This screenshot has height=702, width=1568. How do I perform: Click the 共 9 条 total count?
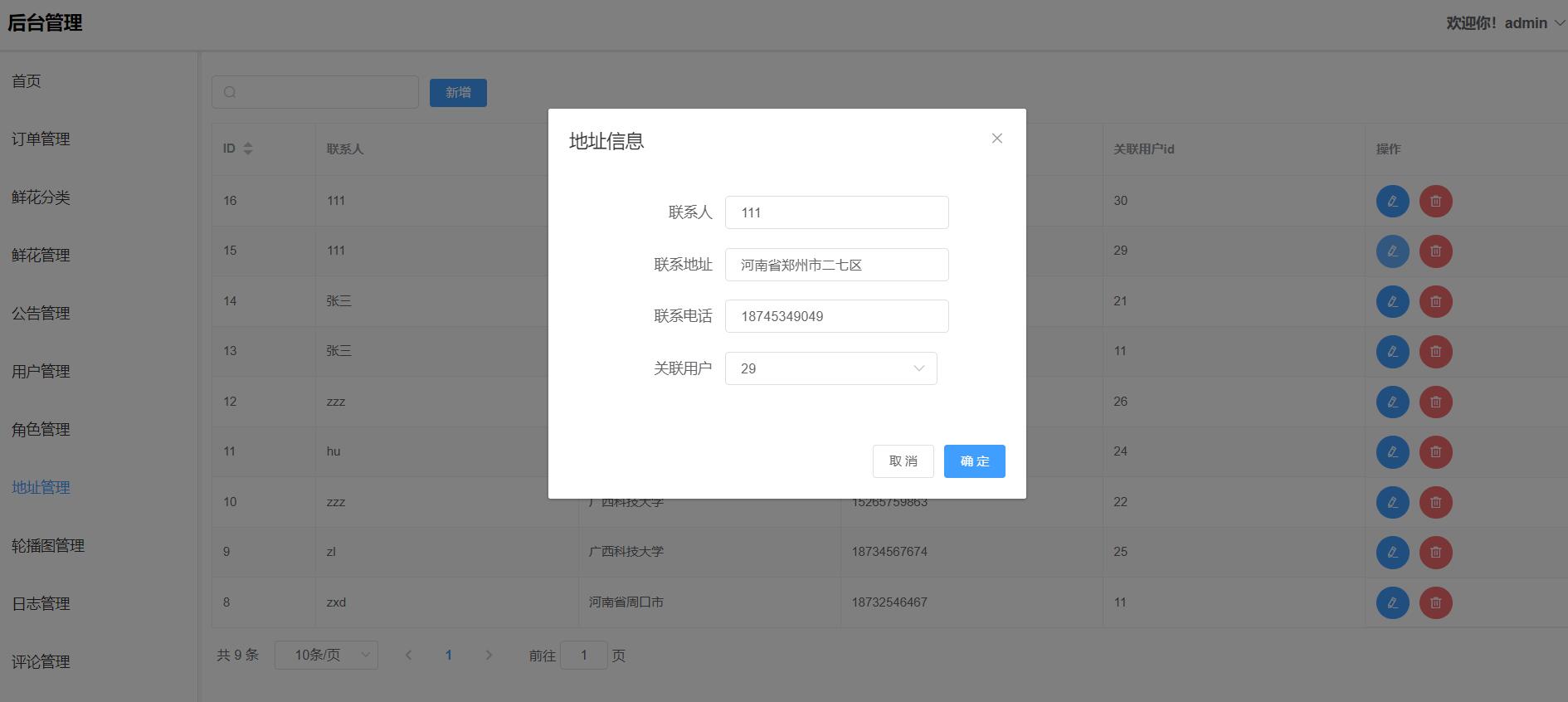tap(237, 655)
